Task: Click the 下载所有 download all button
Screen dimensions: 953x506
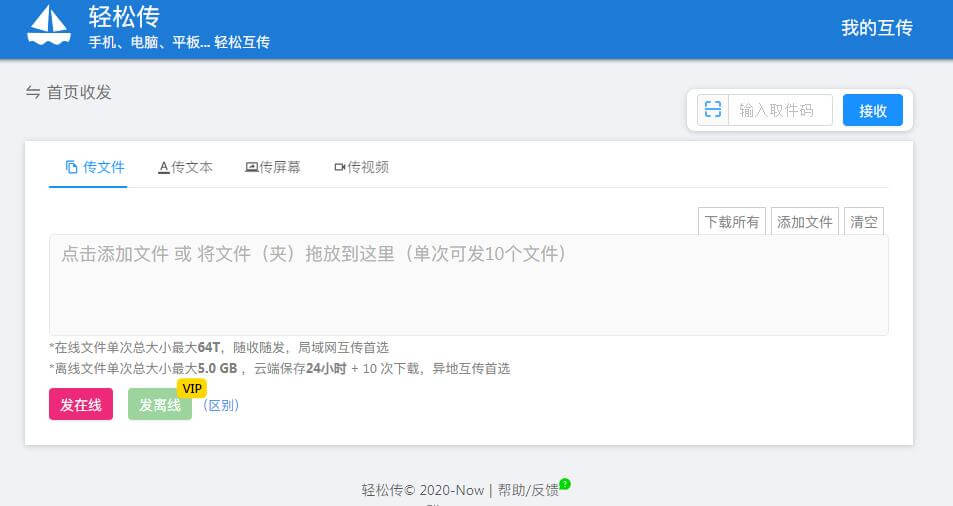Action: 732,222
